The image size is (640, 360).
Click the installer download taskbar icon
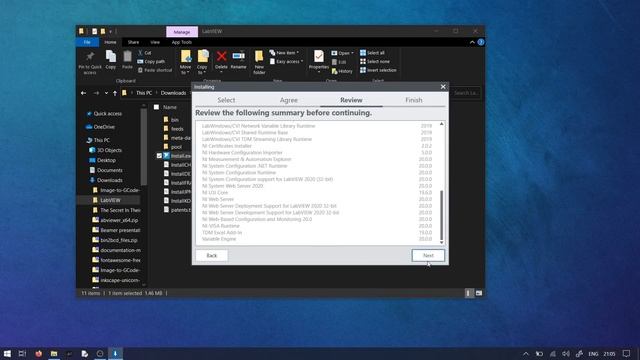pyautogui.click(x=115, y=353)
